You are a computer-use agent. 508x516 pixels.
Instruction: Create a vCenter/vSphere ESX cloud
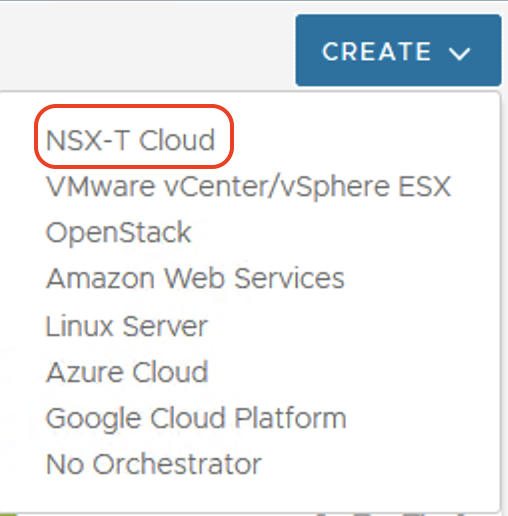tap(248, 187)
